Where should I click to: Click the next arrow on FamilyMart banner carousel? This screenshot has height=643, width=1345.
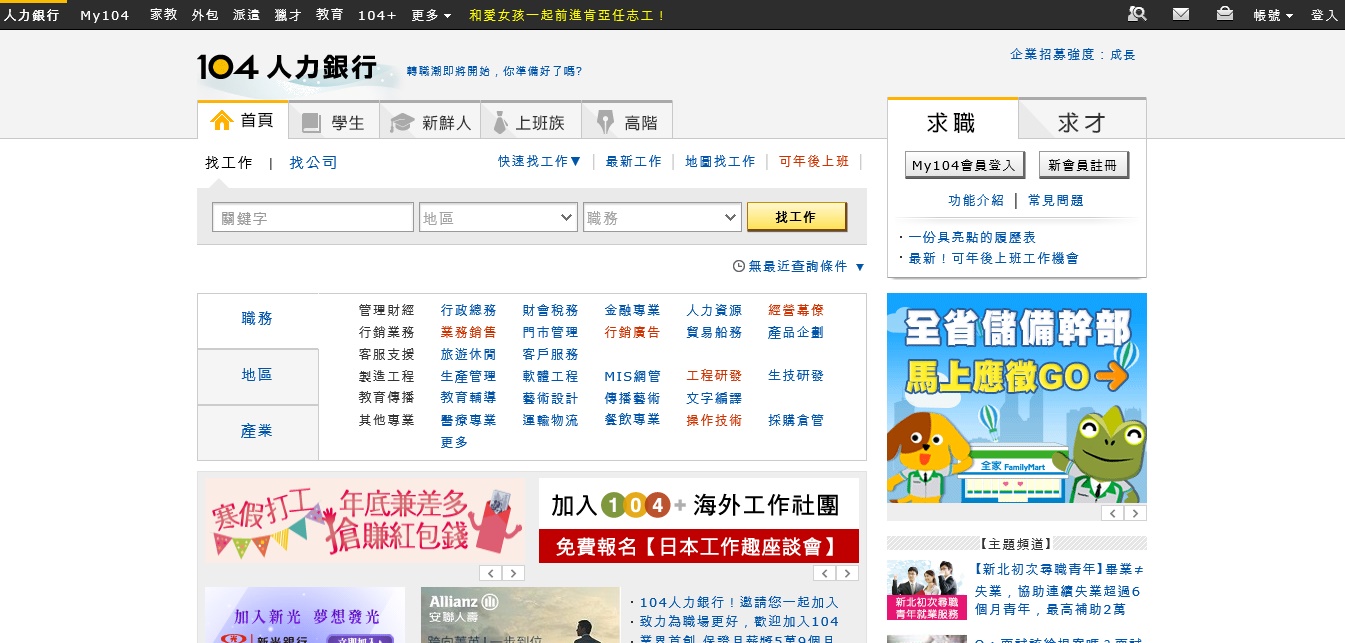tap(1136, 512)
